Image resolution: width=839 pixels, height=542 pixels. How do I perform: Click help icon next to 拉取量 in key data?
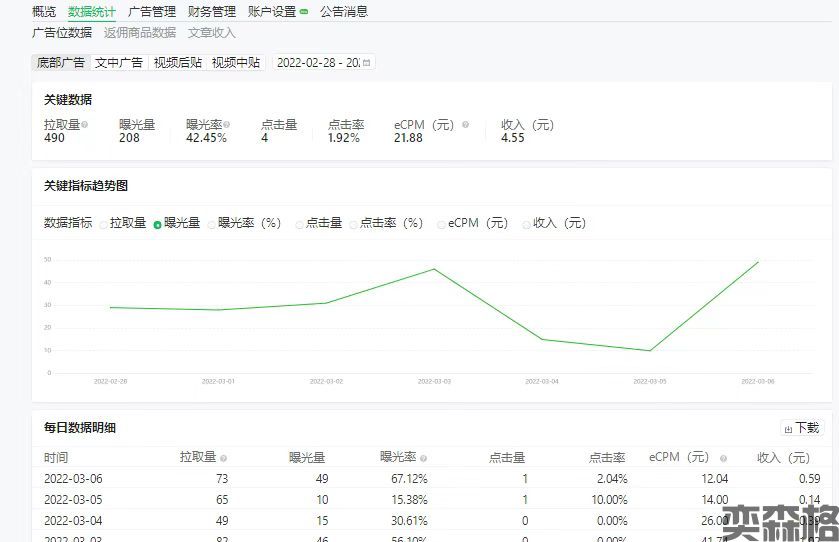coord(85,126)
